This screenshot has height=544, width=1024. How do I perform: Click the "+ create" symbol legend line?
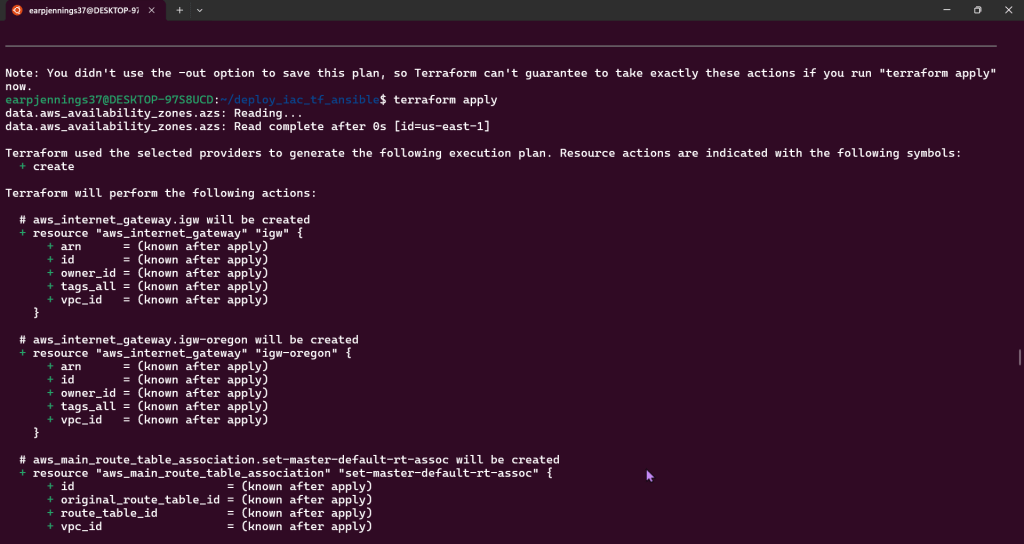47,167
